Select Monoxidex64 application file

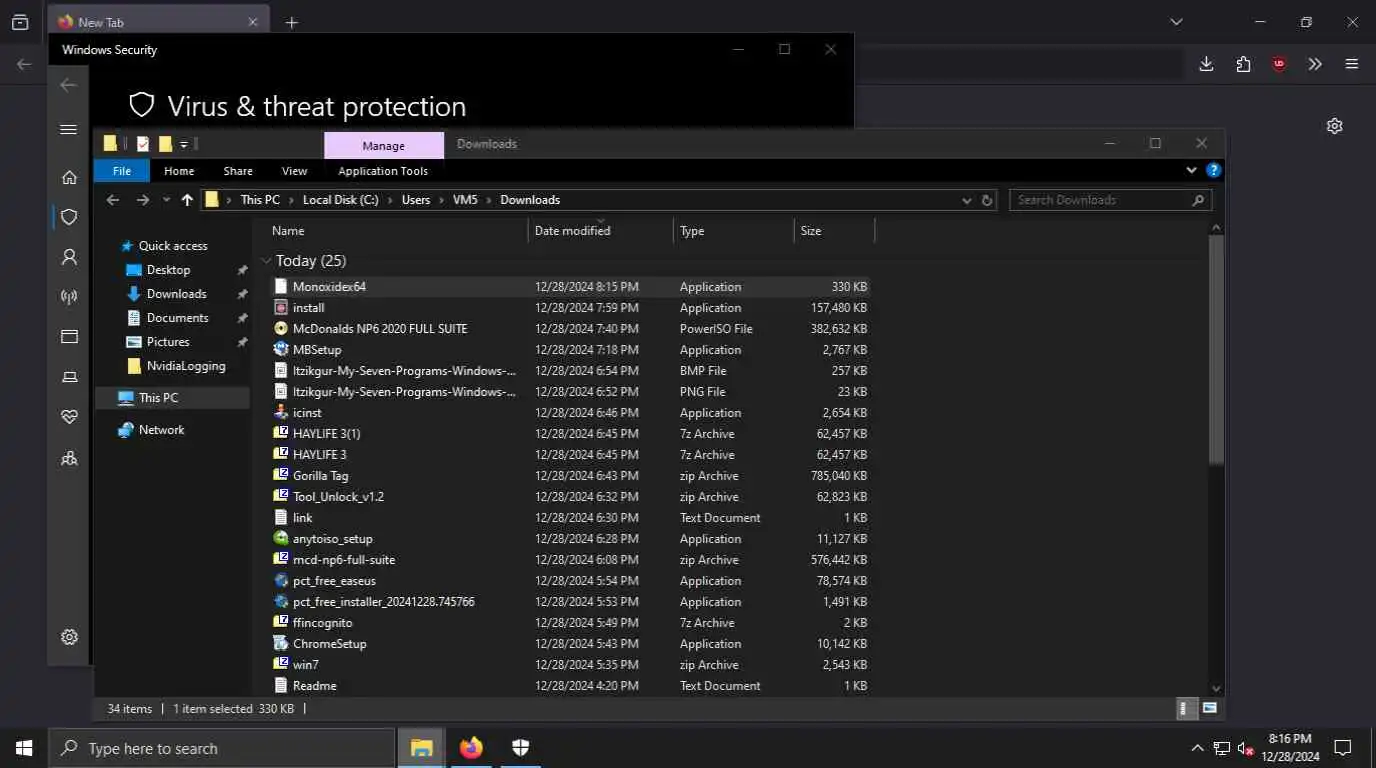coord(571,287)
